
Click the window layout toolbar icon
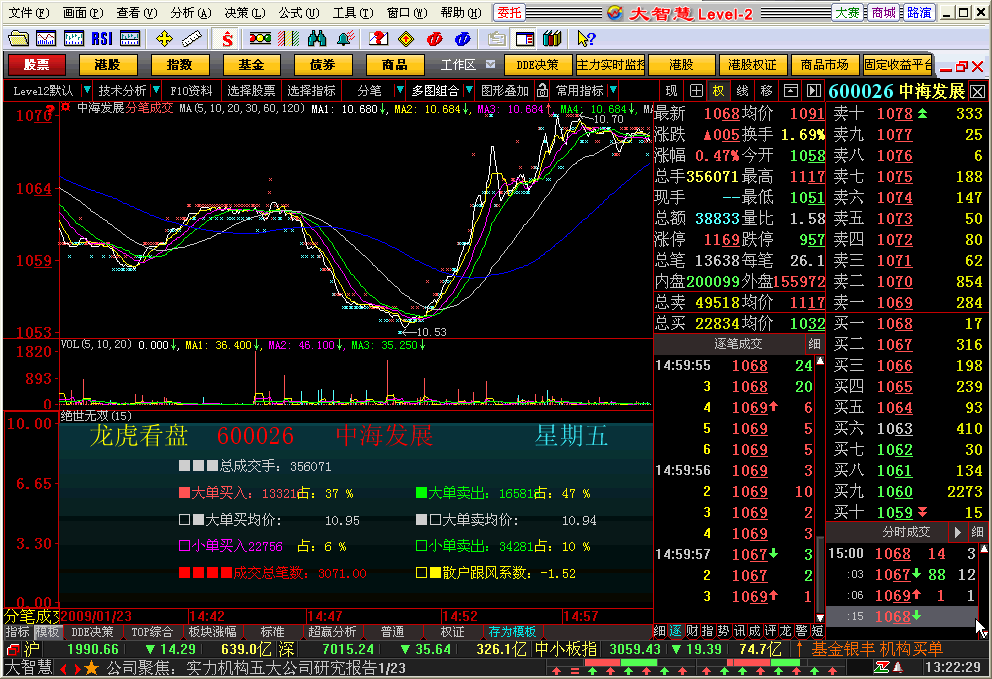coord(525,39)
